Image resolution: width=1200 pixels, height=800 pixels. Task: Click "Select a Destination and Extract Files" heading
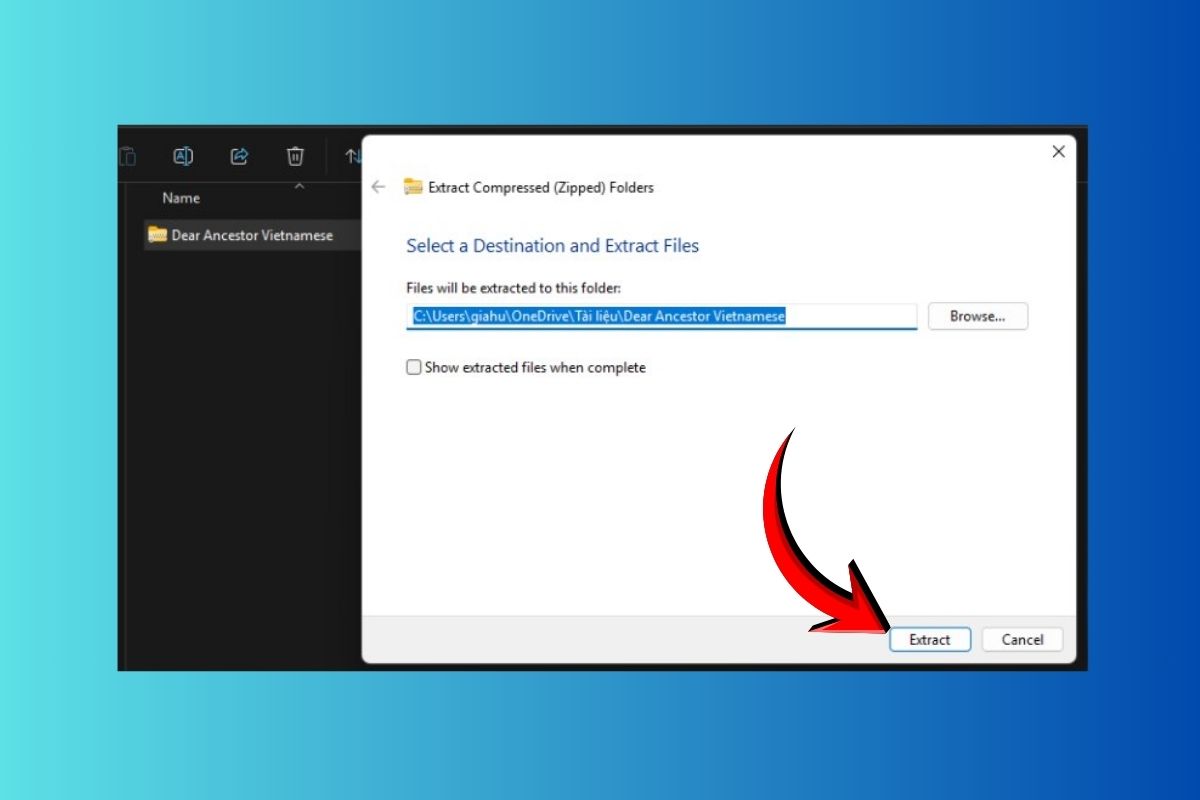(x=552, y=246)
